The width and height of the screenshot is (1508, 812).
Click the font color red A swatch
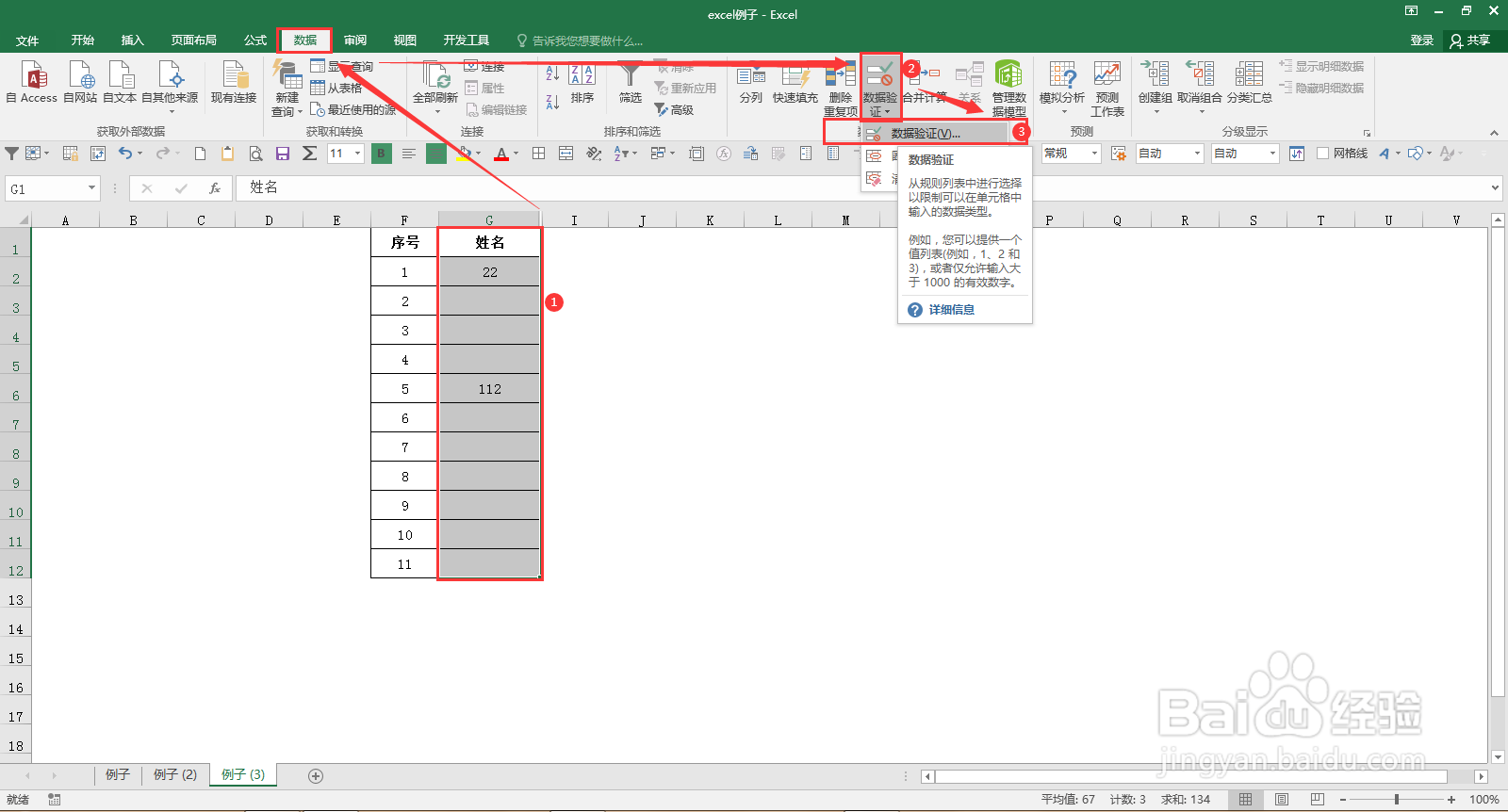[501, 154]
